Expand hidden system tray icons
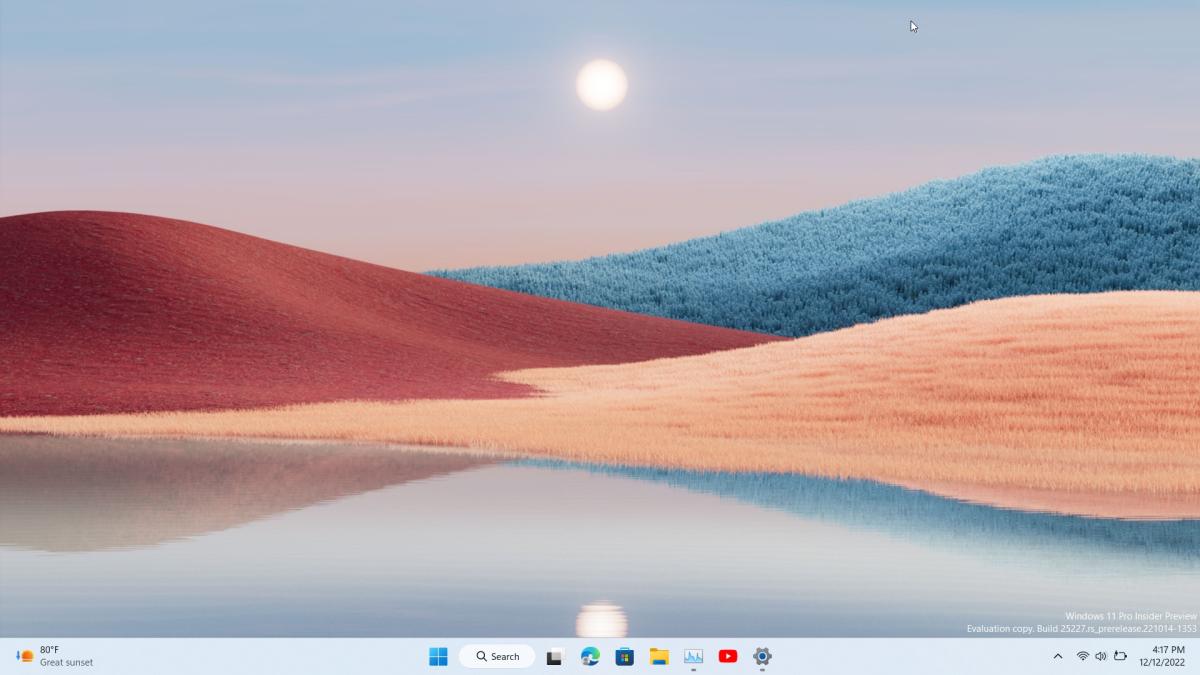1200x675 pixels. click(x=1057, y=657)
